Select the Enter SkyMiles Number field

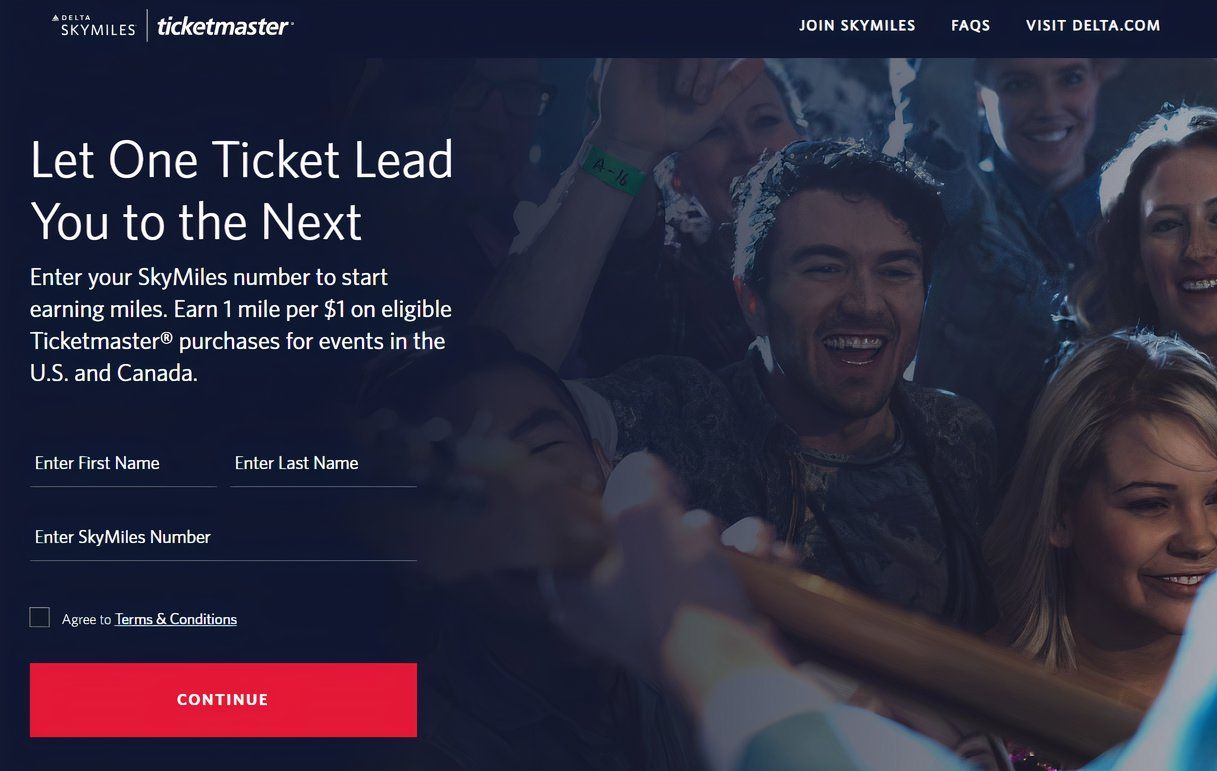223,538
